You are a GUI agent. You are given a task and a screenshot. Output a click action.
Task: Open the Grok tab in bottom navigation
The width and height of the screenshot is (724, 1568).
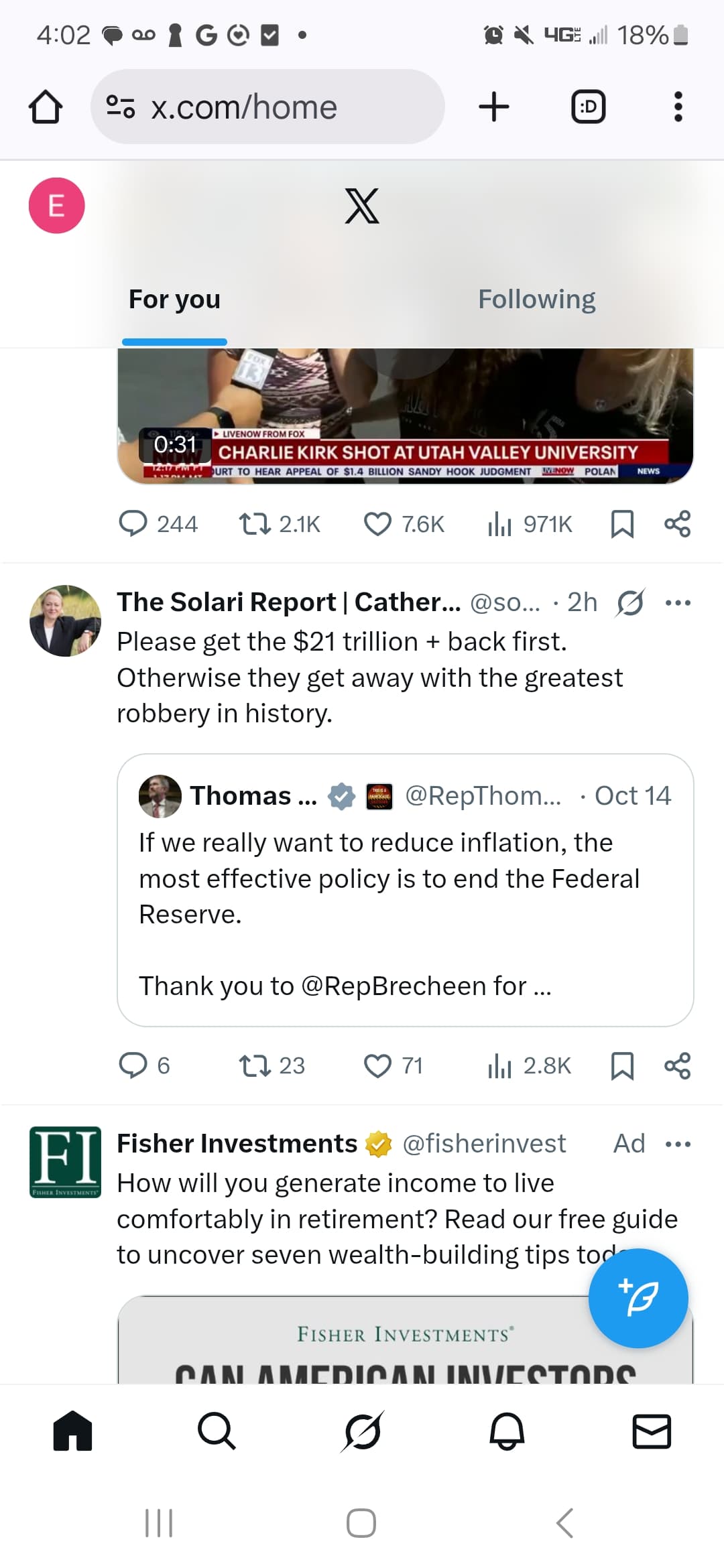362,1431
